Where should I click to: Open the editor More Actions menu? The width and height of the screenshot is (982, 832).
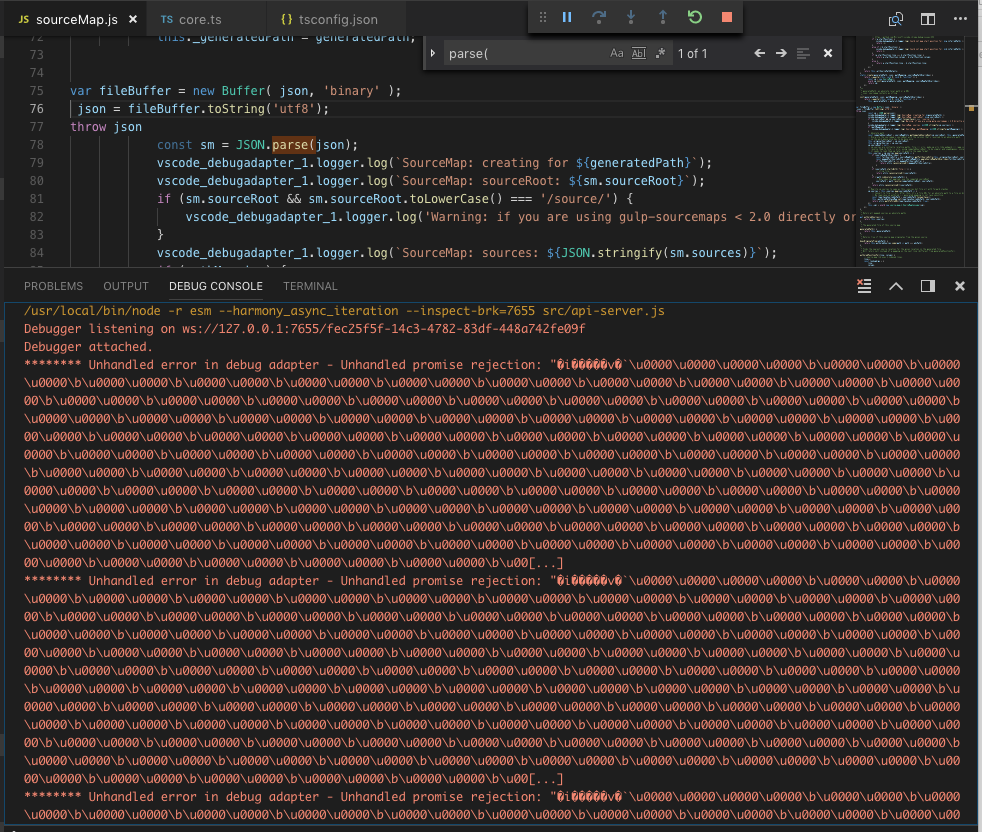[x=960, y=19]
